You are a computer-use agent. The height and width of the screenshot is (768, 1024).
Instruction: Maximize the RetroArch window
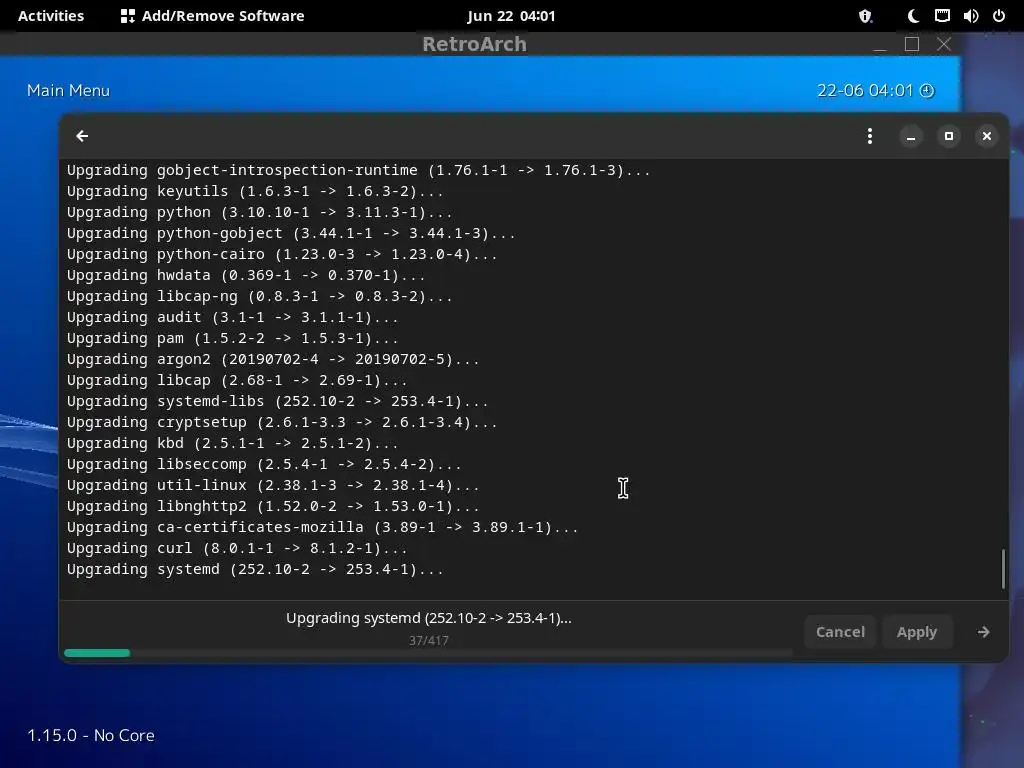(x=912, y=44)
